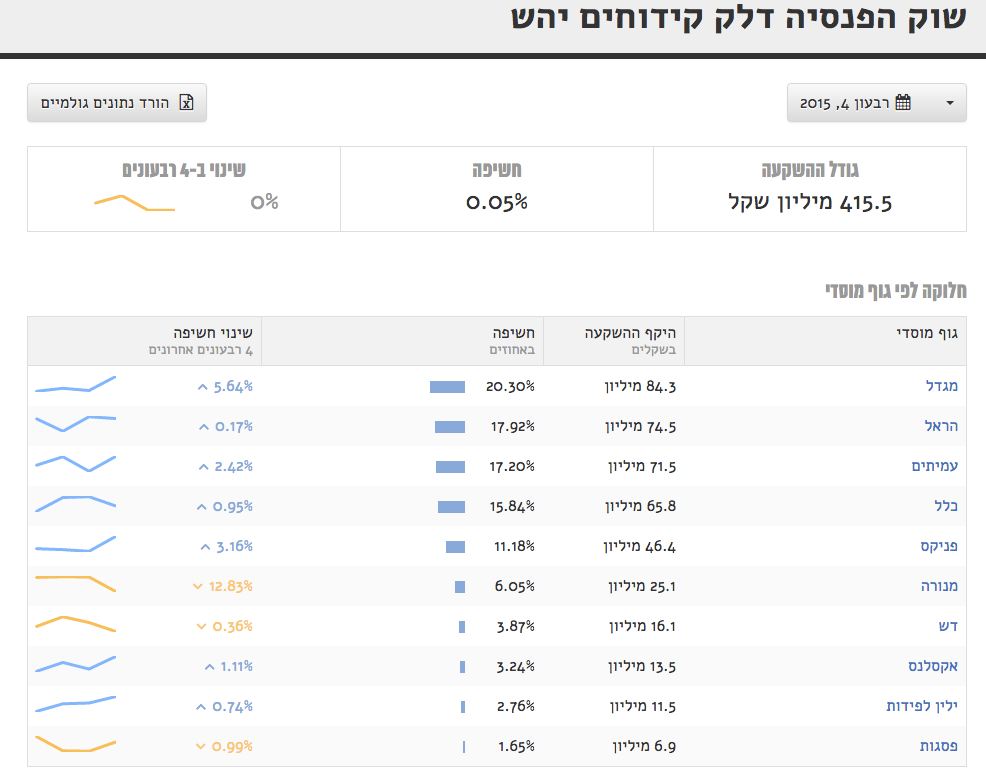Click the 17.20% exposure value
Viewport: 986px width, 776px height.
(x=512, y=467)
